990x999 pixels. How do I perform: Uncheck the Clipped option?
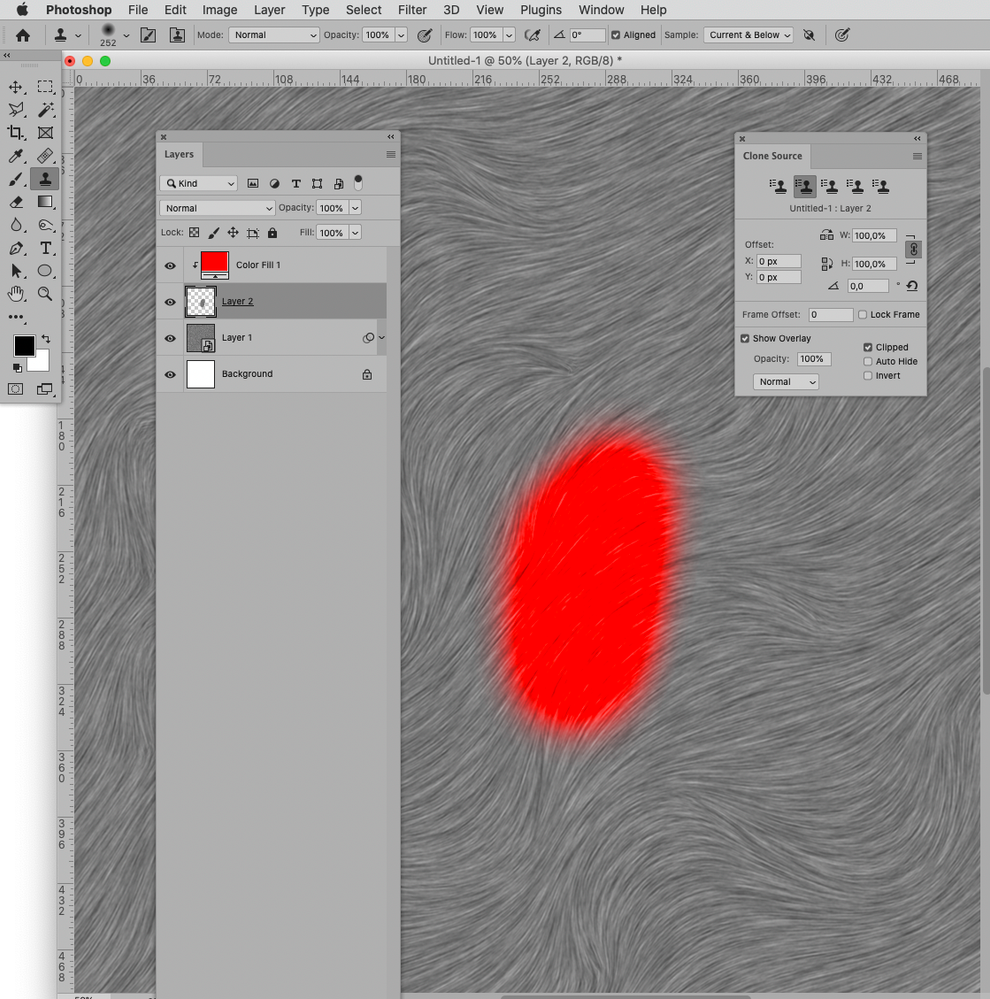868,347
